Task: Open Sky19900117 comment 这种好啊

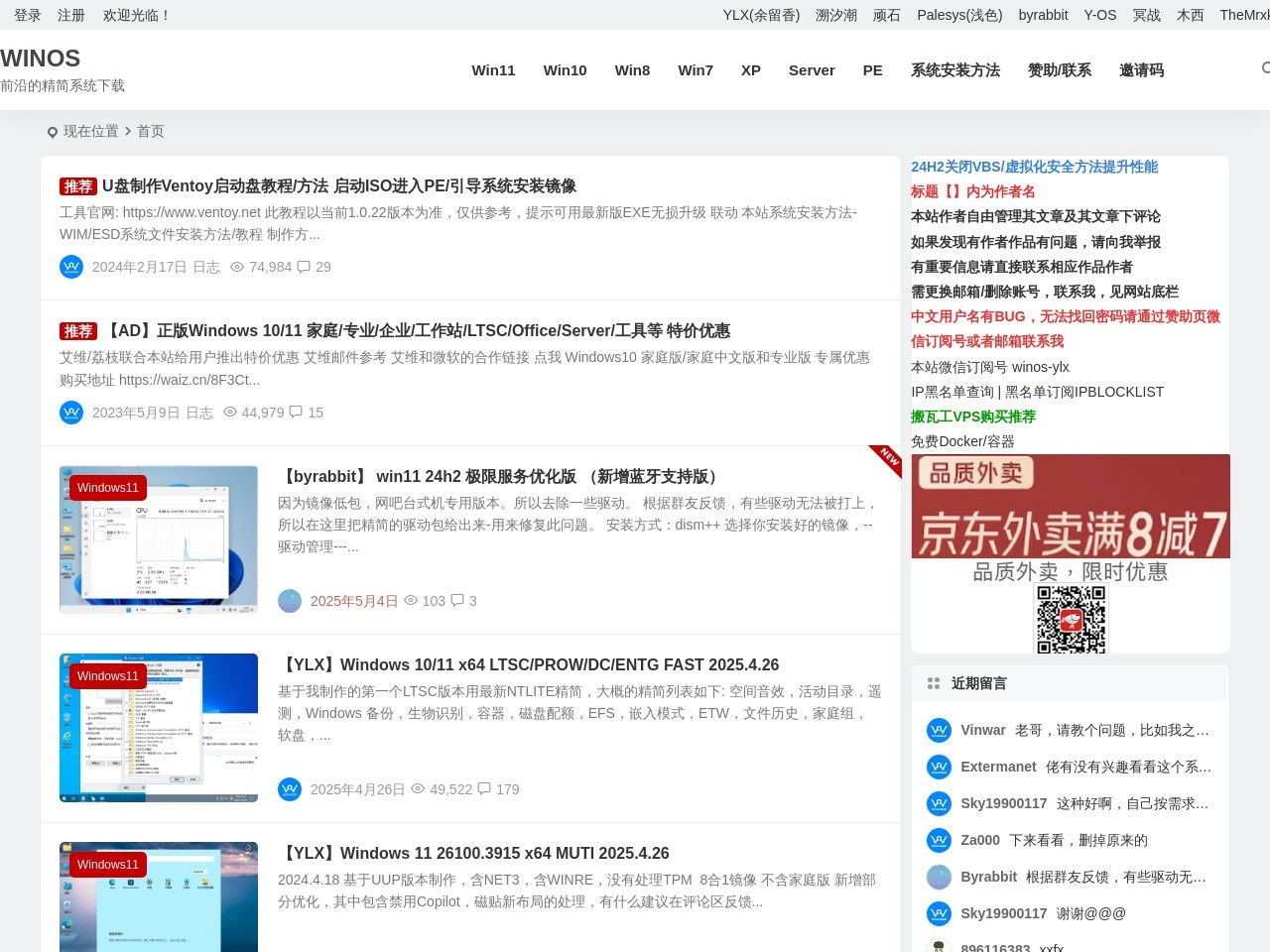Action: [1132, 804]
